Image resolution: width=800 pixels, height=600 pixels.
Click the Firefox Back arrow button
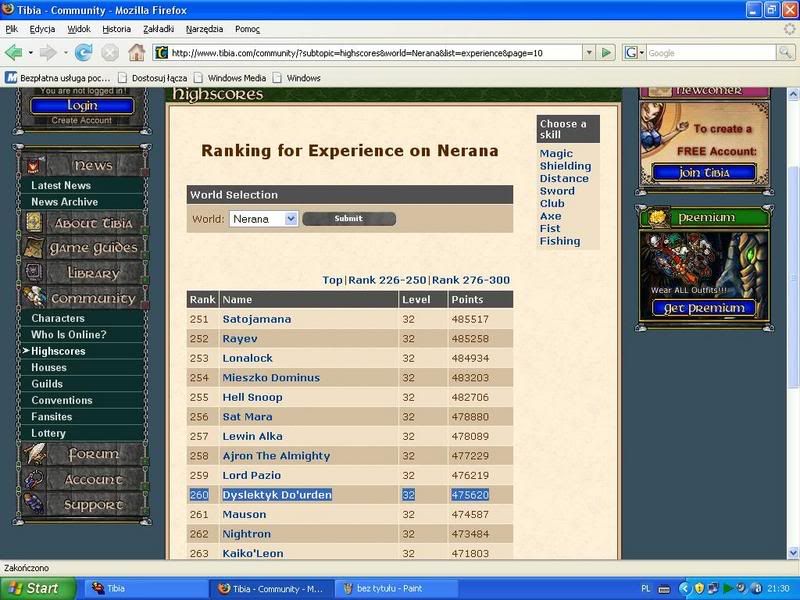[x=14, y=53]
